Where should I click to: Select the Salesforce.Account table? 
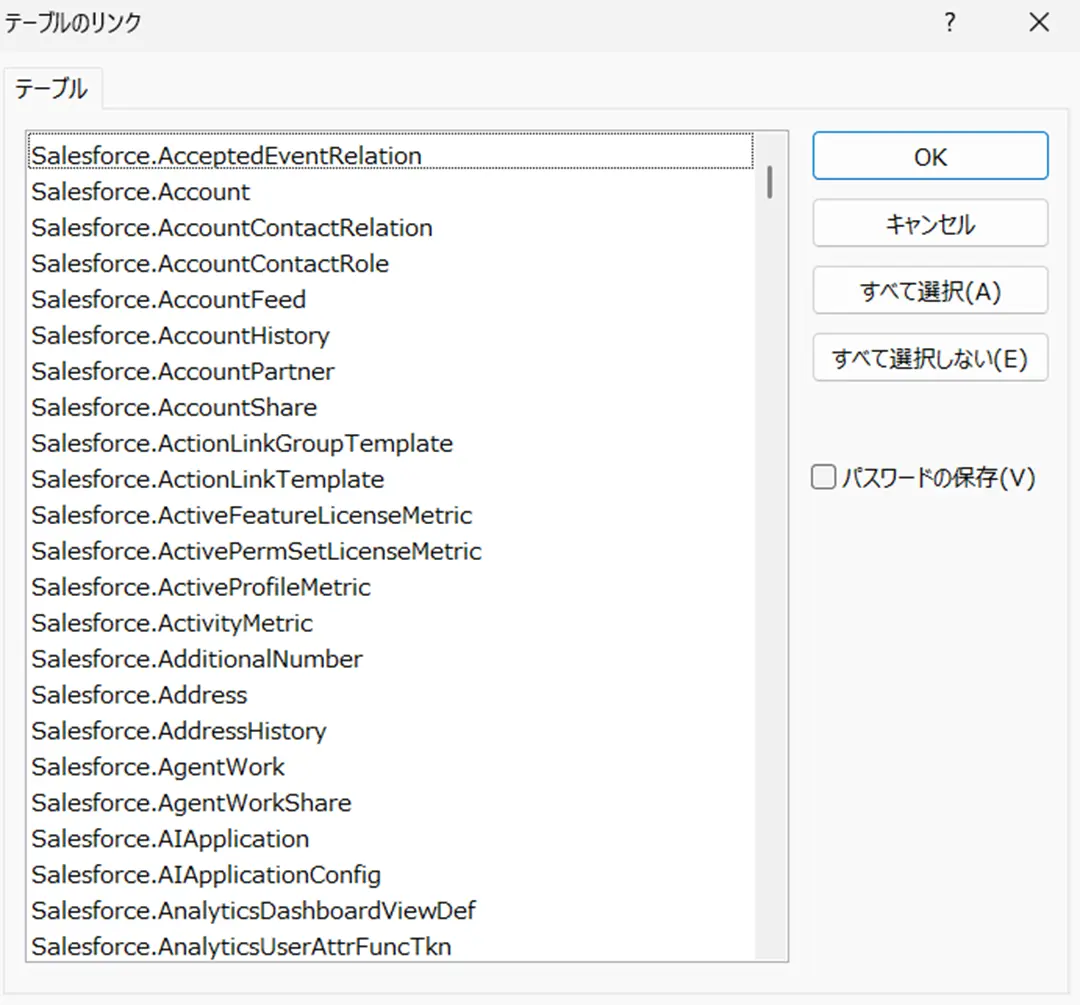point(140,191)
